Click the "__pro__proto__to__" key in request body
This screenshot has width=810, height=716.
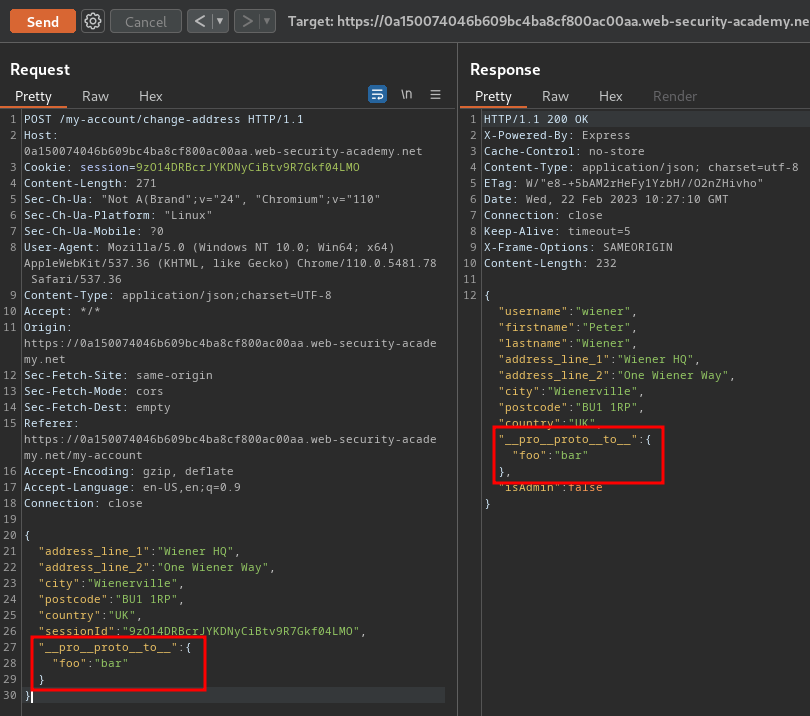pyautogui.click(x=108, y=647)
